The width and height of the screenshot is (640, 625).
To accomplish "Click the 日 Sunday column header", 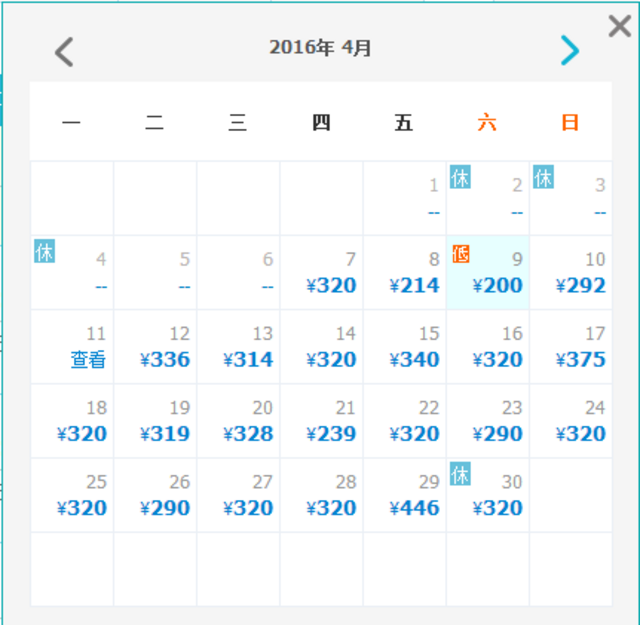I will 570,123.
